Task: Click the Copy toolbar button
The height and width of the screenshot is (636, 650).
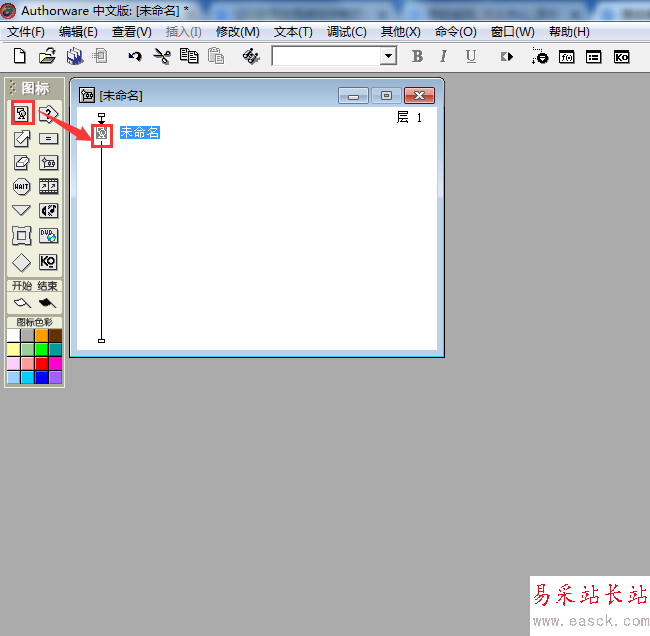Action: click(189, 56)
